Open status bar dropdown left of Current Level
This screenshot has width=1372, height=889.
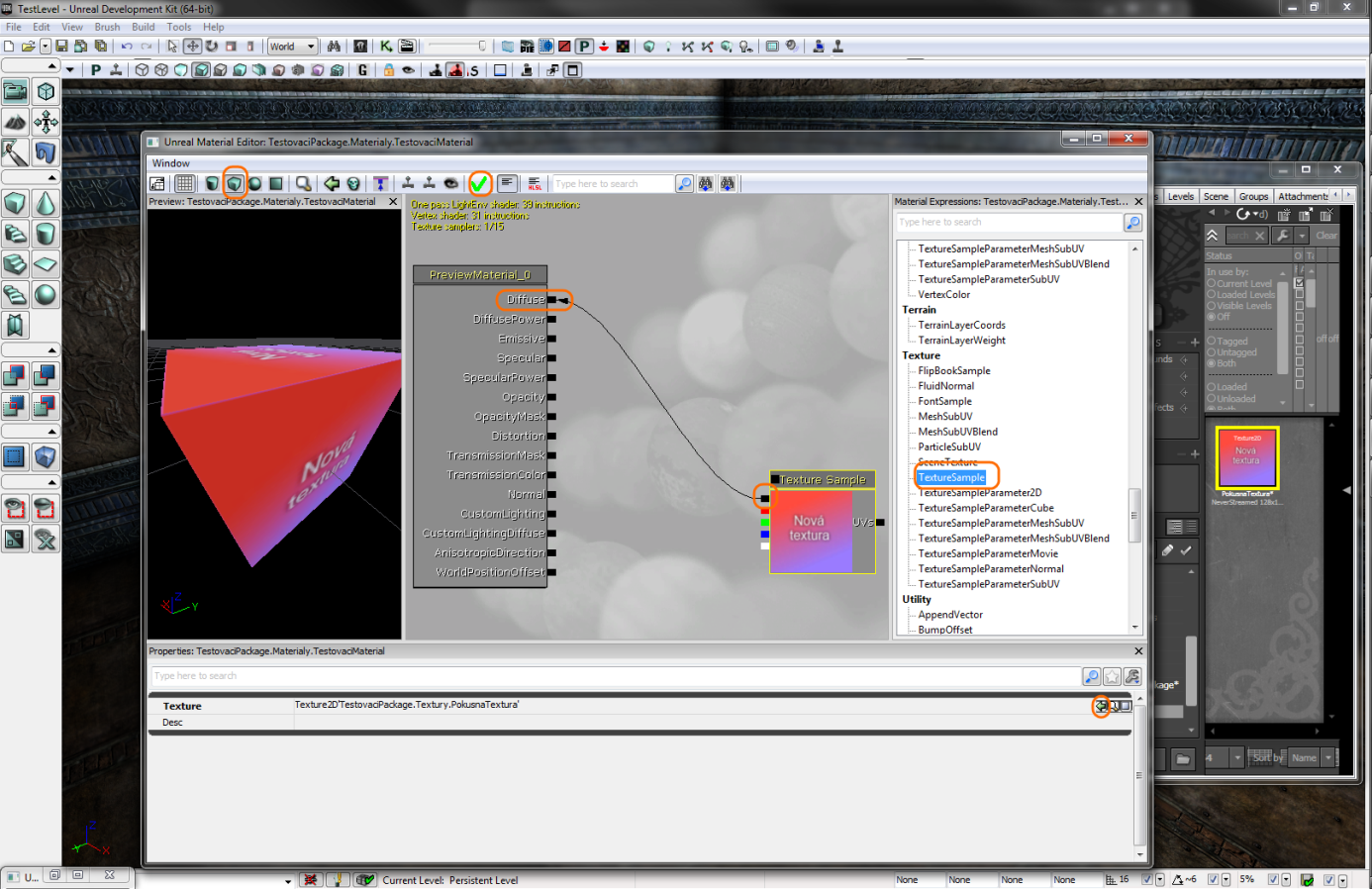click(288, 880)
